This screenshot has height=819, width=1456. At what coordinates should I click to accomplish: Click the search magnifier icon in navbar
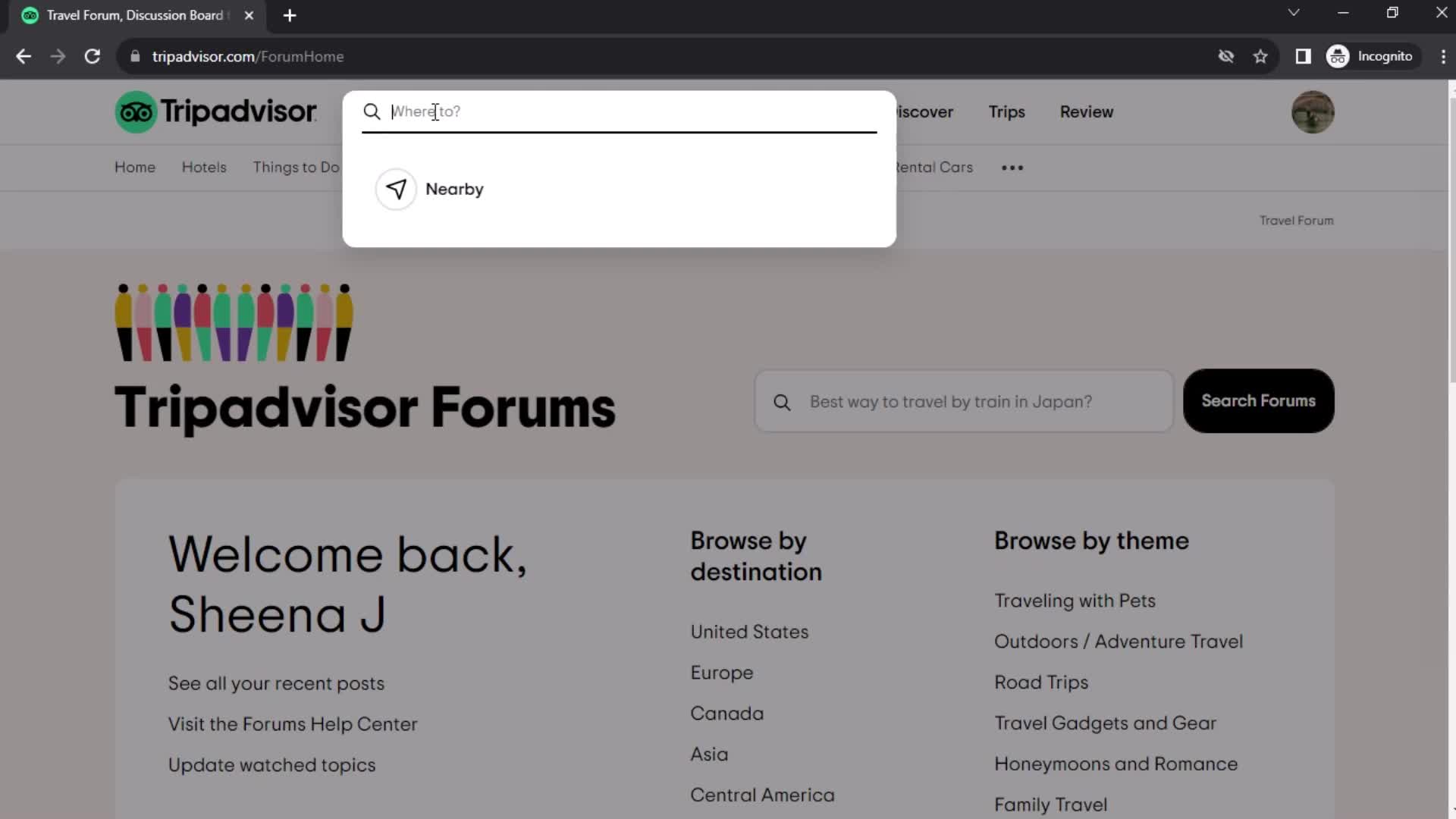pyautogui.click(x=371, y=111)
